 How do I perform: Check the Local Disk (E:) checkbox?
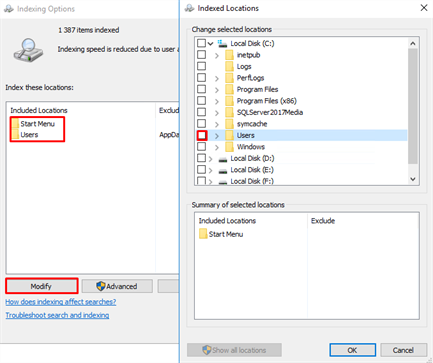click(x=201, y=169)
